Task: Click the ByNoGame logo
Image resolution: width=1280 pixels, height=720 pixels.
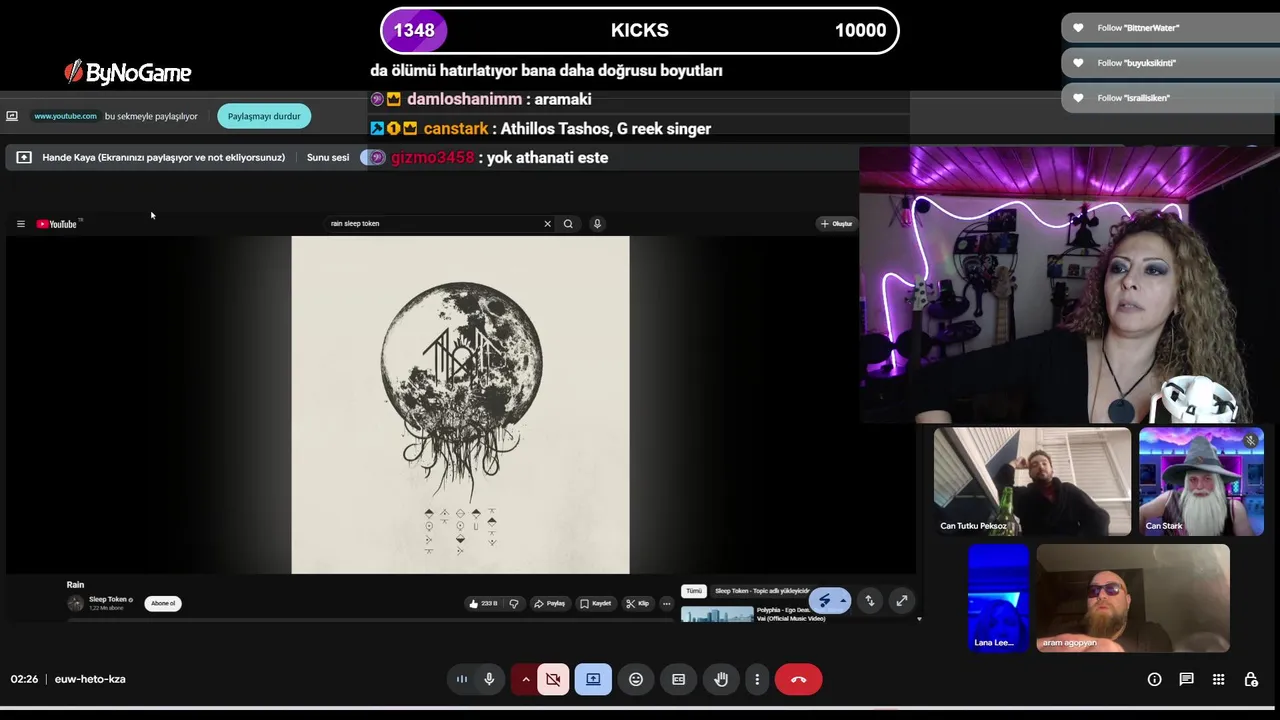Action: 128,72
